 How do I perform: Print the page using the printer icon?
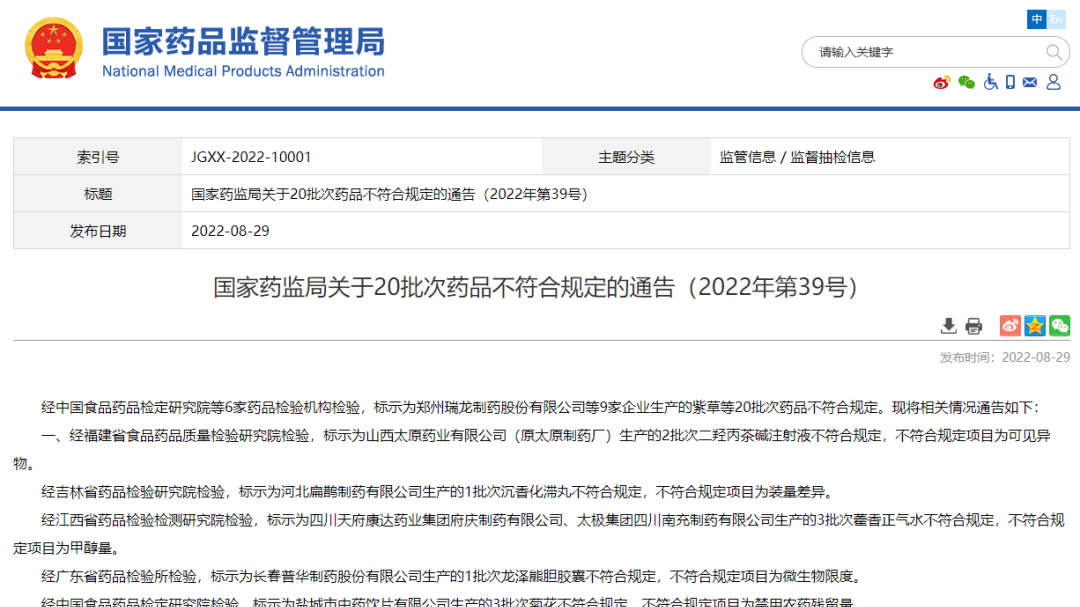974,326
